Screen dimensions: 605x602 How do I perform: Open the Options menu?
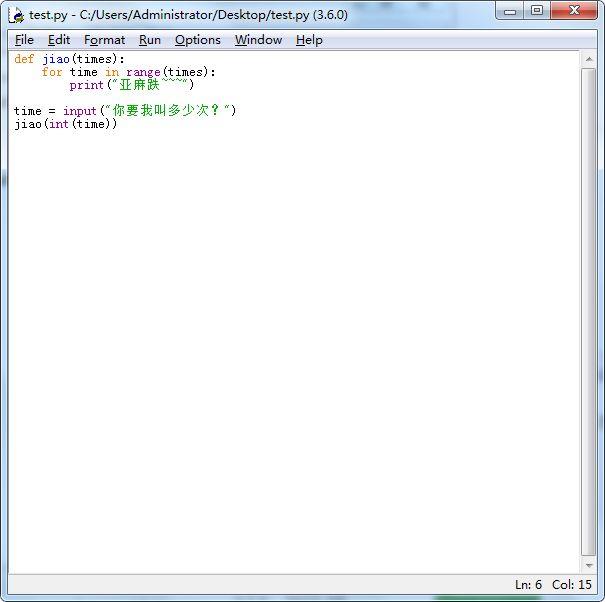point(198,40)
